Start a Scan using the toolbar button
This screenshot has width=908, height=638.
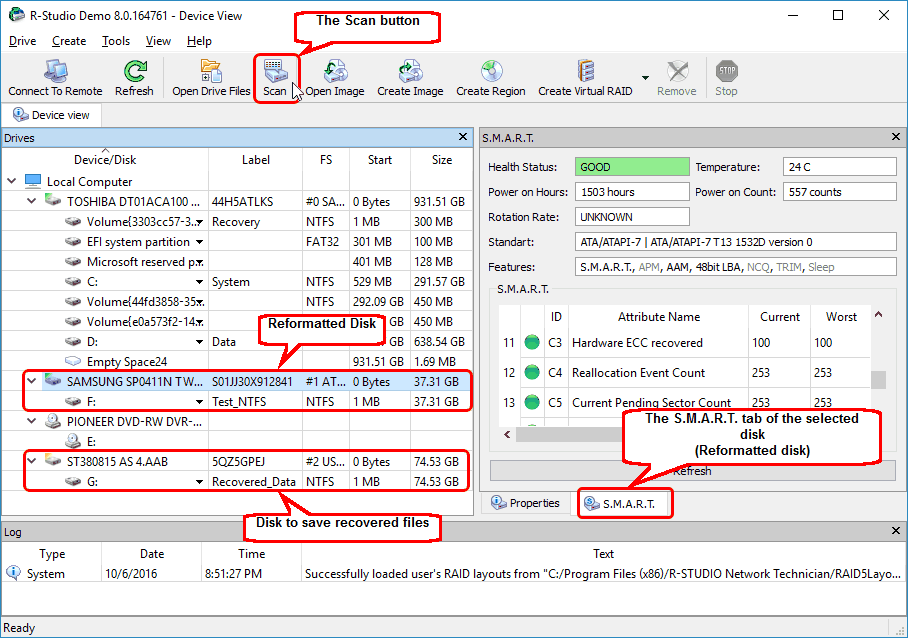275,78
